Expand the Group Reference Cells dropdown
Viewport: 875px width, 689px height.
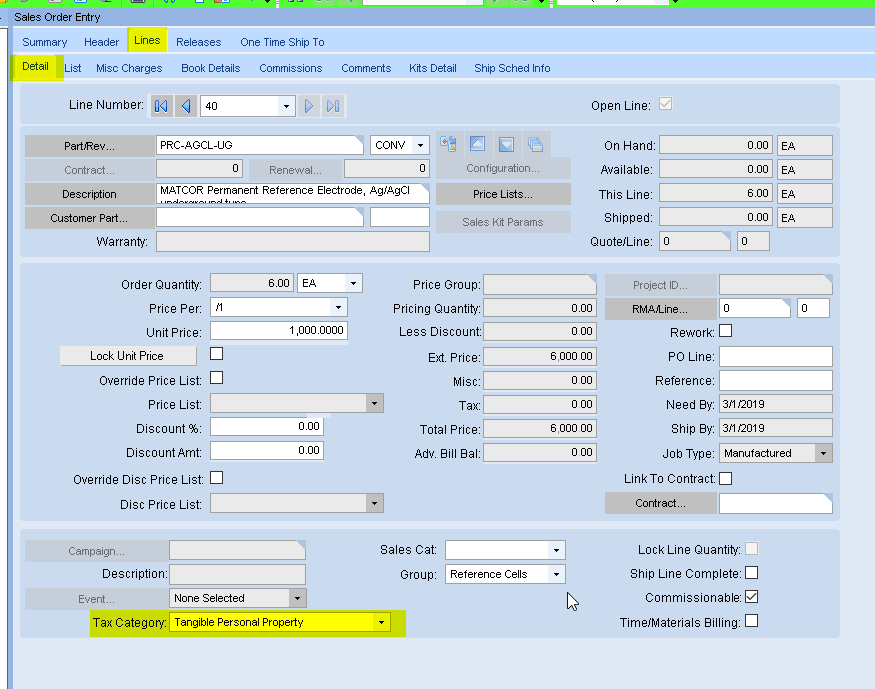[x=556, y=574]
